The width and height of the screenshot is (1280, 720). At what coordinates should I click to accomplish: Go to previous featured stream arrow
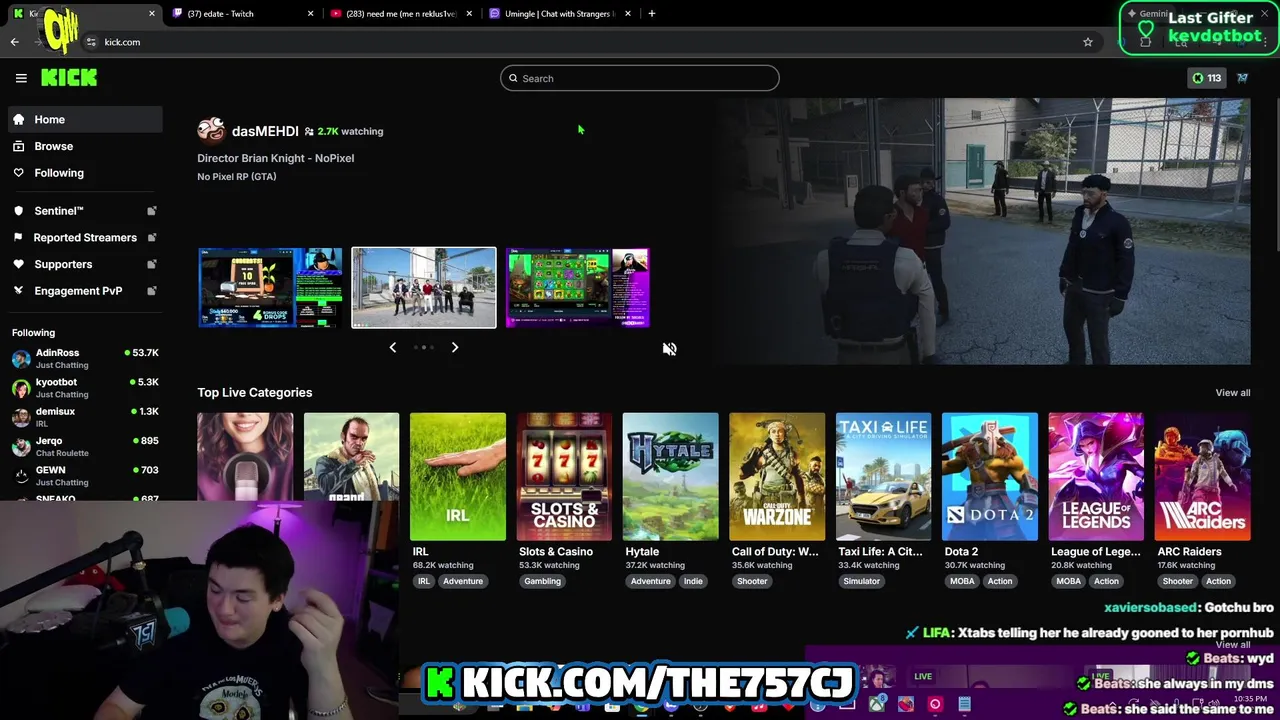point(392,347)
